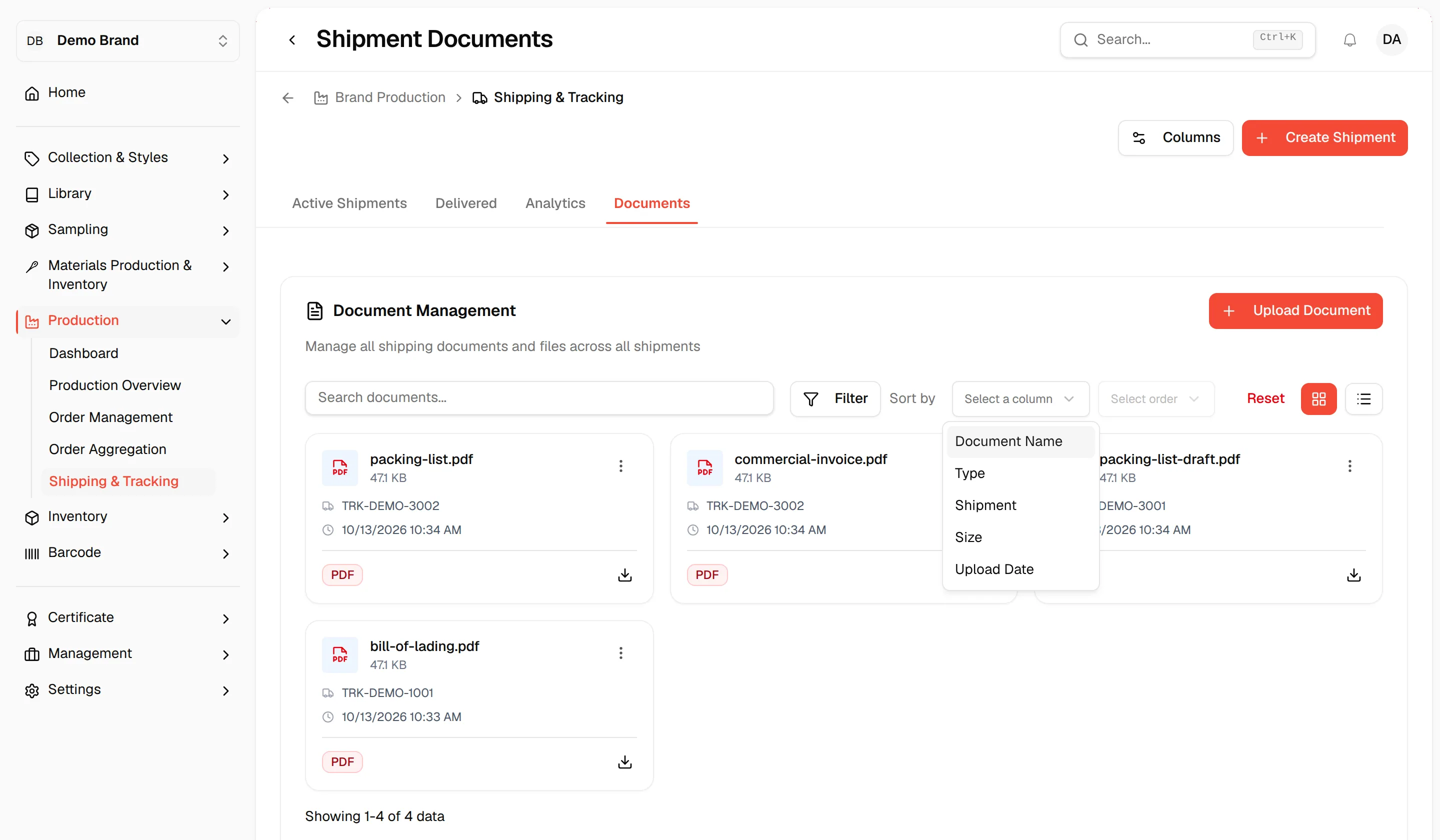Click PDF file icon of packing-list.pdf

pos(340,467)
